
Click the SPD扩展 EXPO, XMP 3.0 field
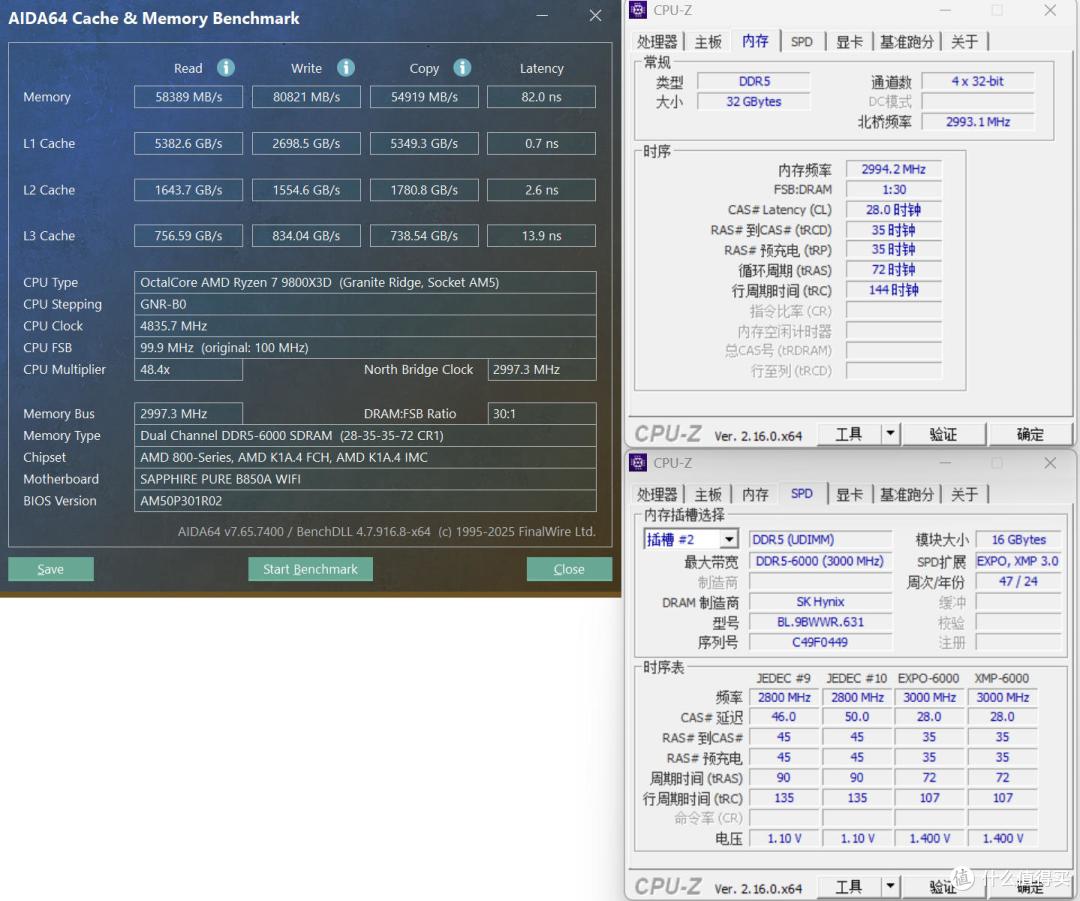pyautogui.click(x=1018, y=561)
